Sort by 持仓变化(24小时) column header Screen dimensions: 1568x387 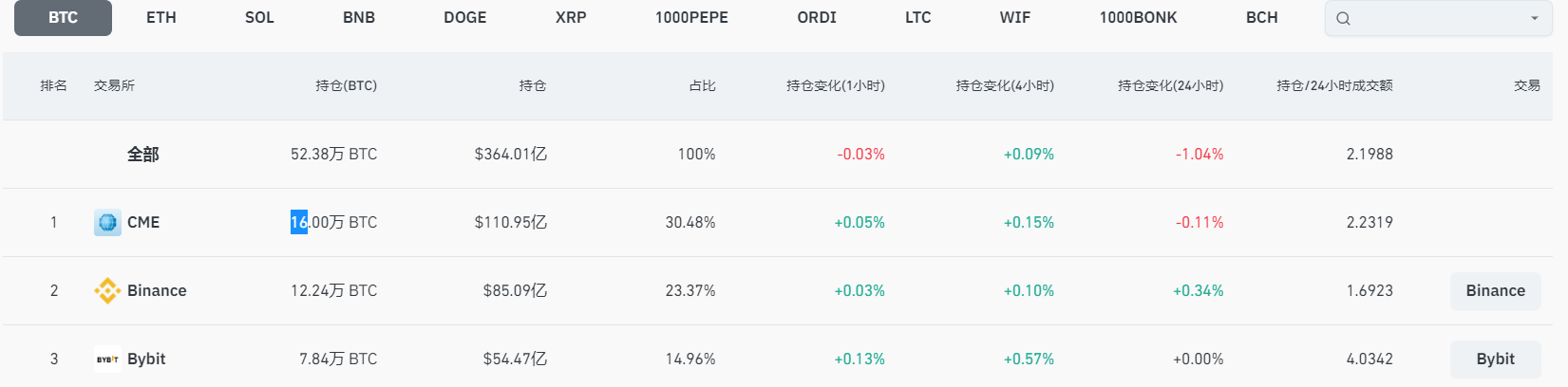[x=1170, y=86]
